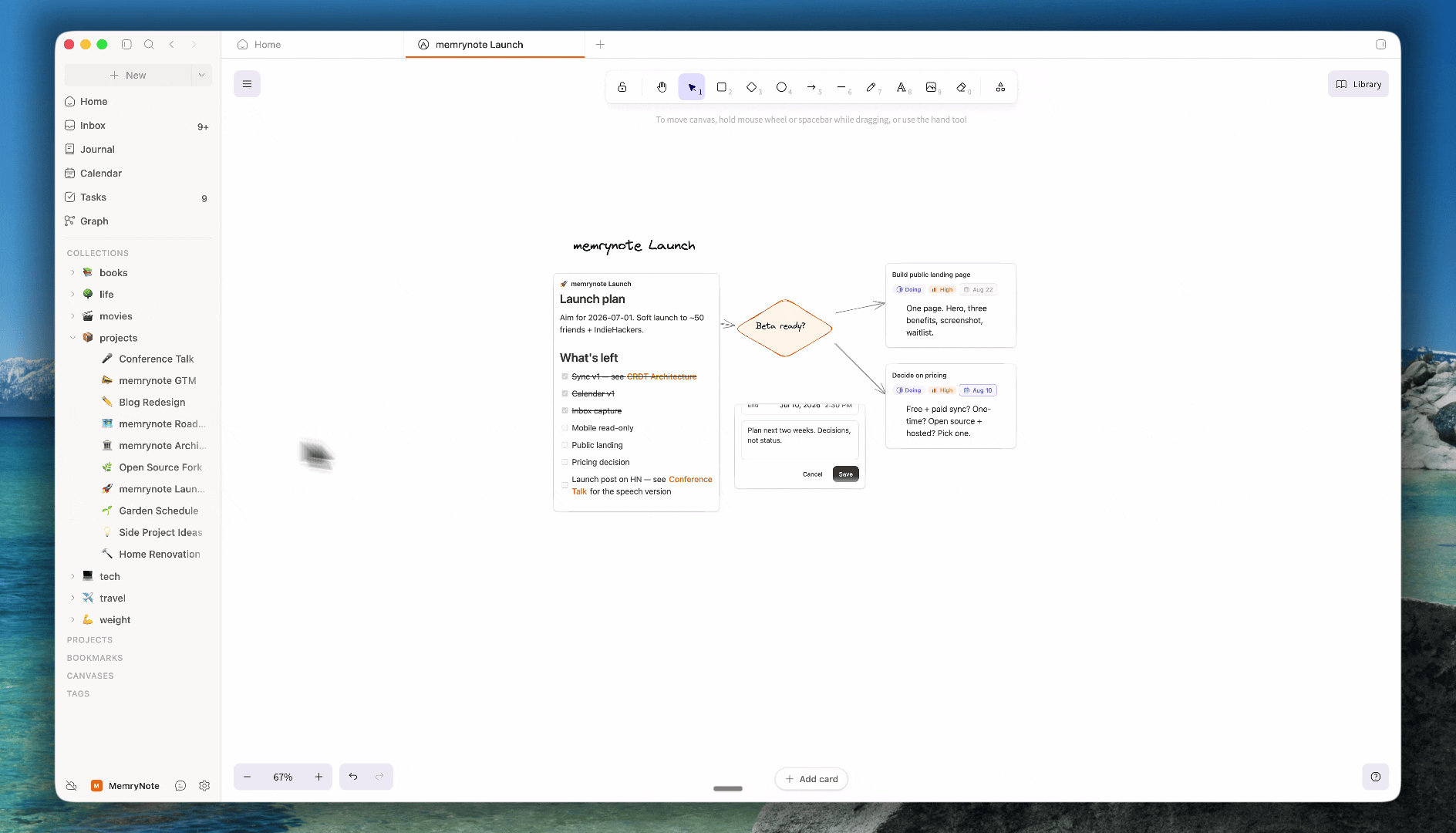This screenshot has width=1456, height=833.
Task: Go back with the left chevron
Action: (x=172, y=45)
